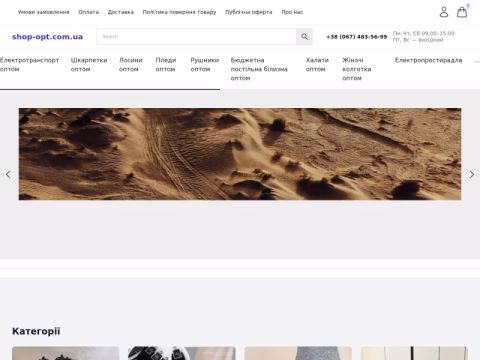Select Рушники оптом category
Image resolution: width=480 pixels, height=360 pixels.
click(205, 65)
